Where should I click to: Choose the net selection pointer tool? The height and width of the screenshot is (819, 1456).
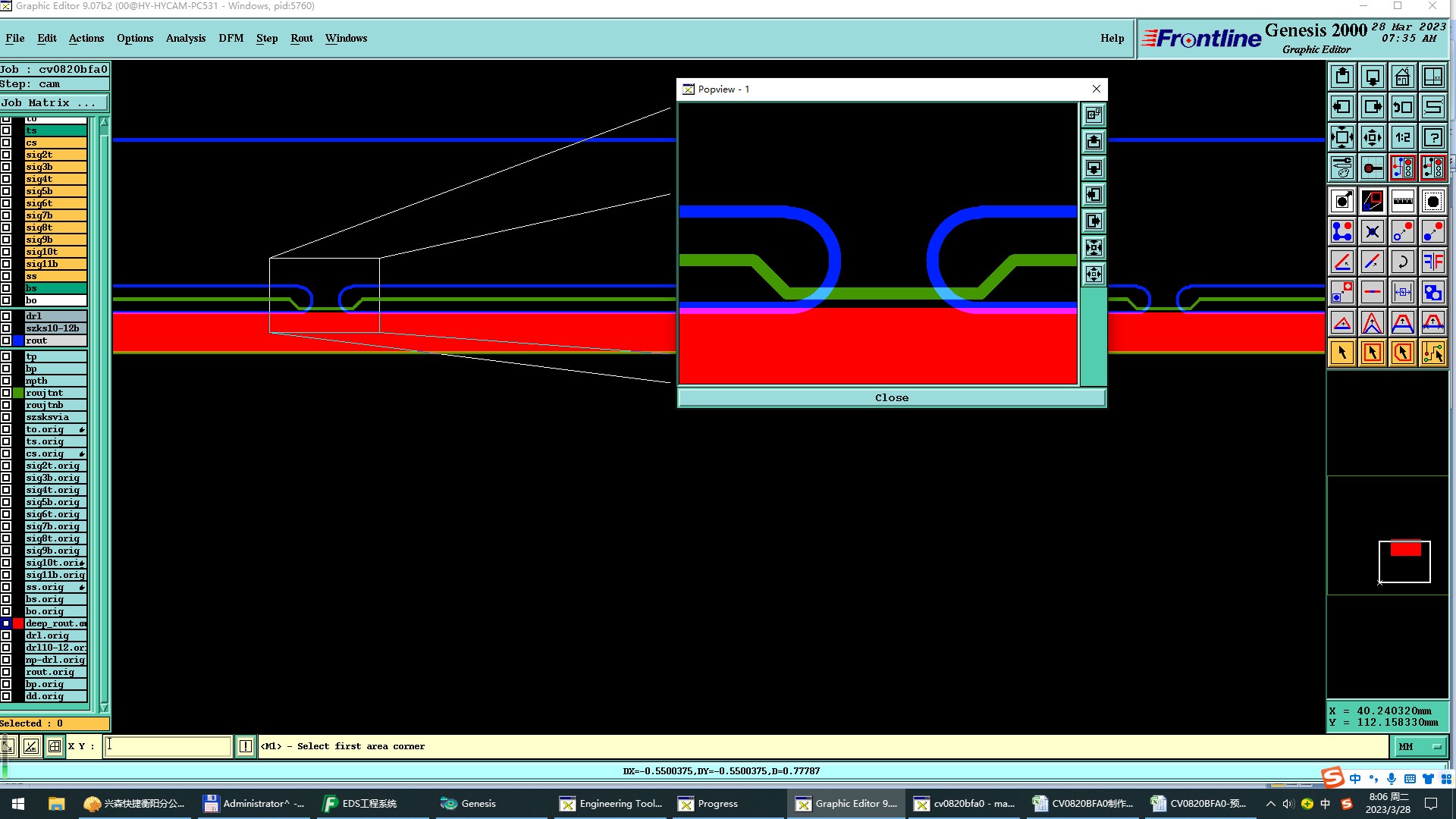click(1432, 353)
